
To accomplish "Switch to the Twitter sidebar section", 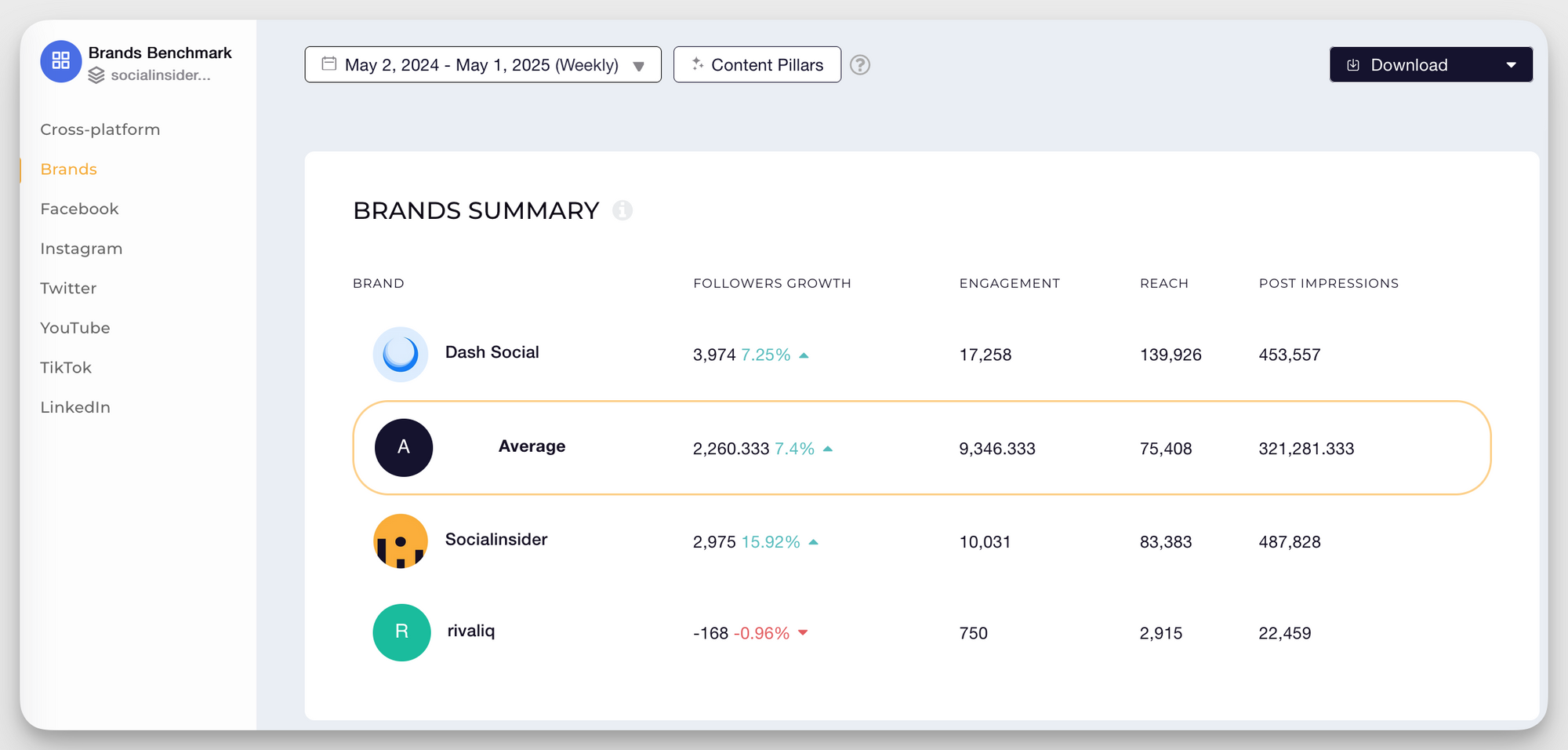I will (x=68, y=288).
